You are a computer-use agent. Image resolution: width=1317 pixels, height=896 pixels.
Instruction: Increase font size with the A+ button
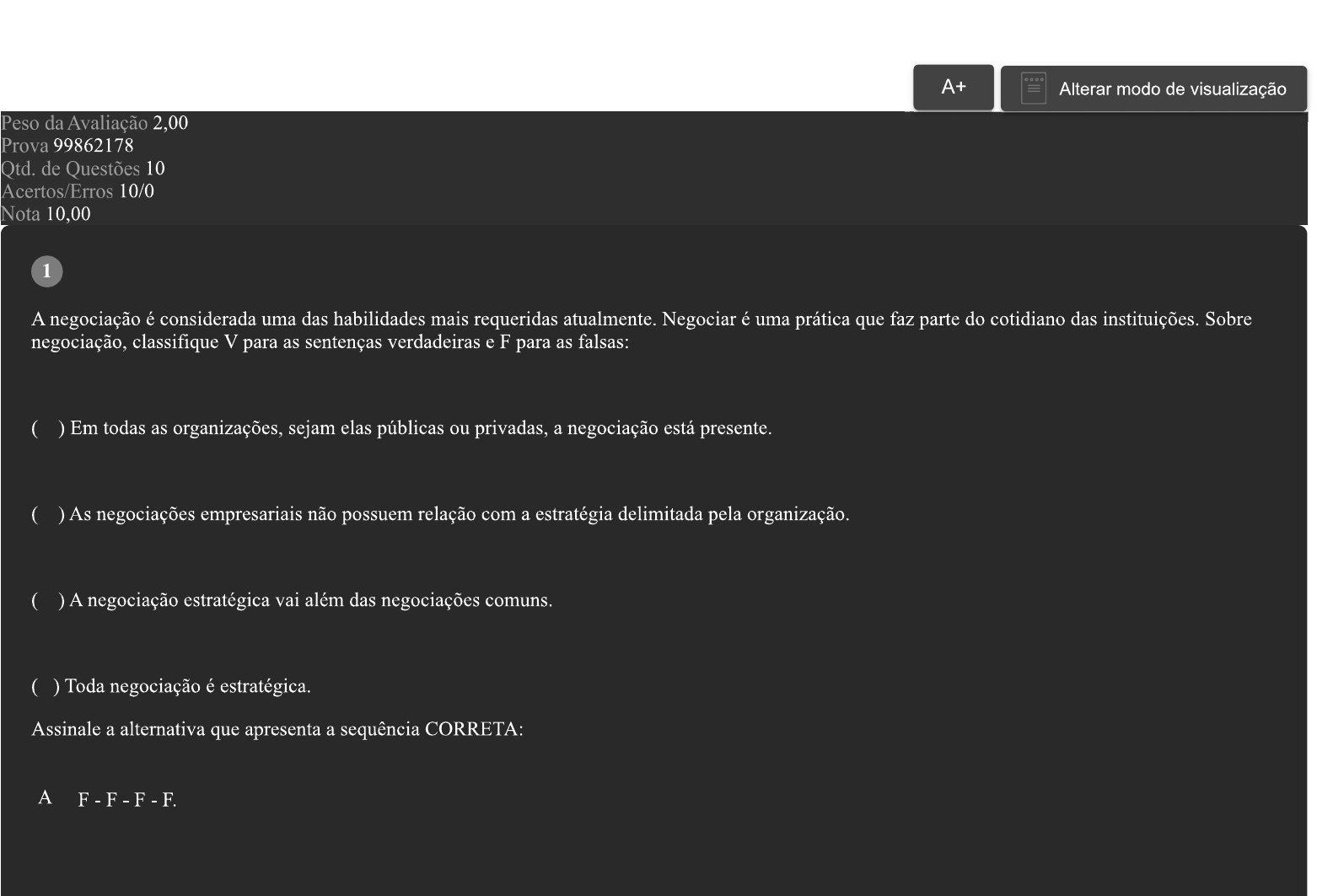coord(953,87)
